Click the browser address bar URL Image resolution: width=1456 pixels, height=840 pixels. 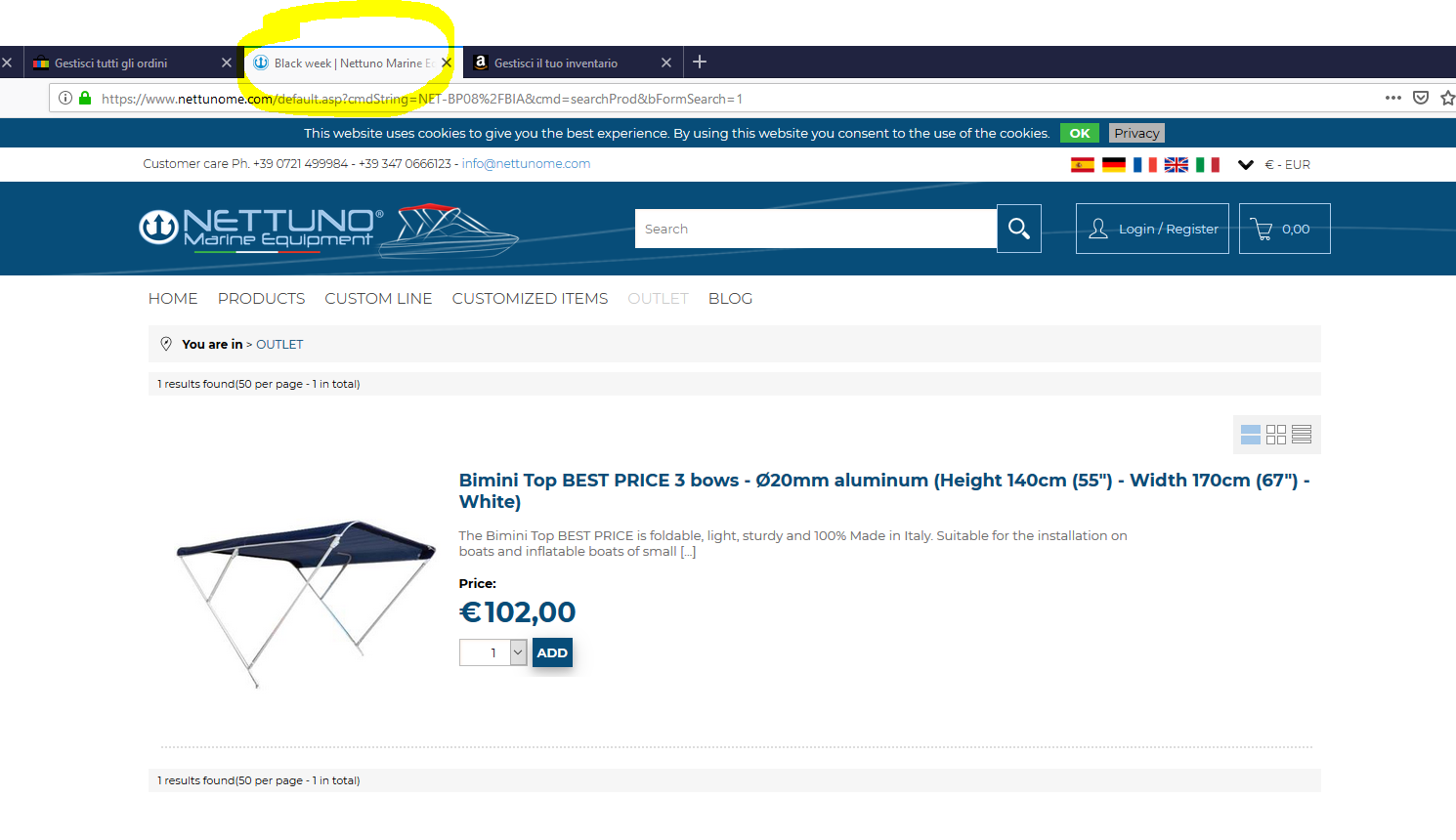point(421,99)
